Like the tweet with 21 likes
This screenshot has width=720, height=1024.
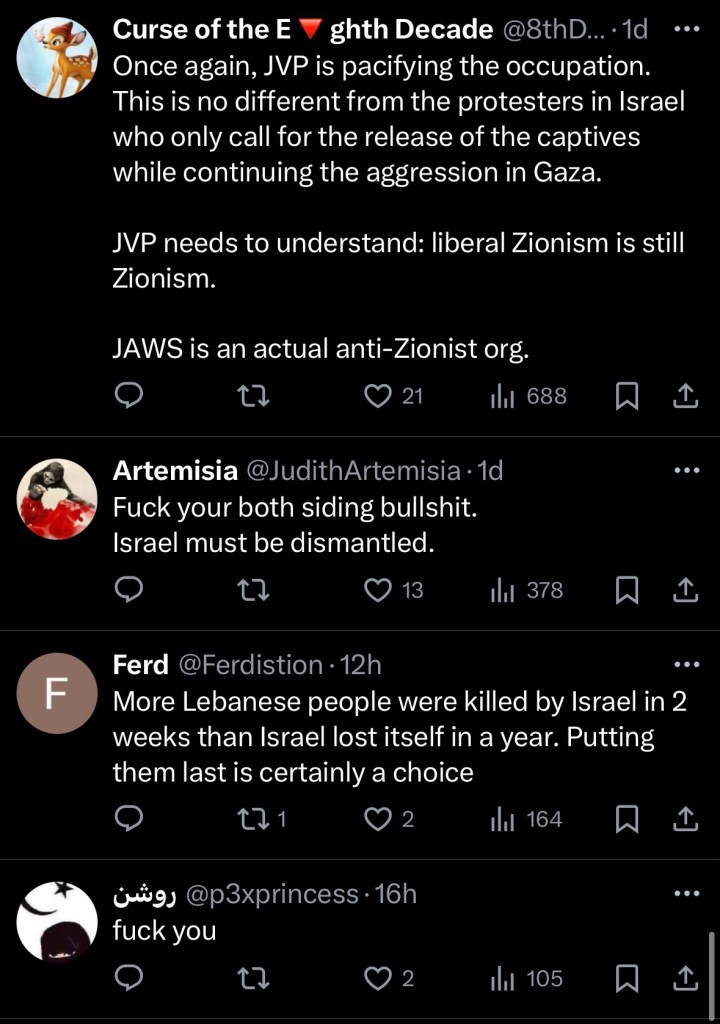point(378,396)
